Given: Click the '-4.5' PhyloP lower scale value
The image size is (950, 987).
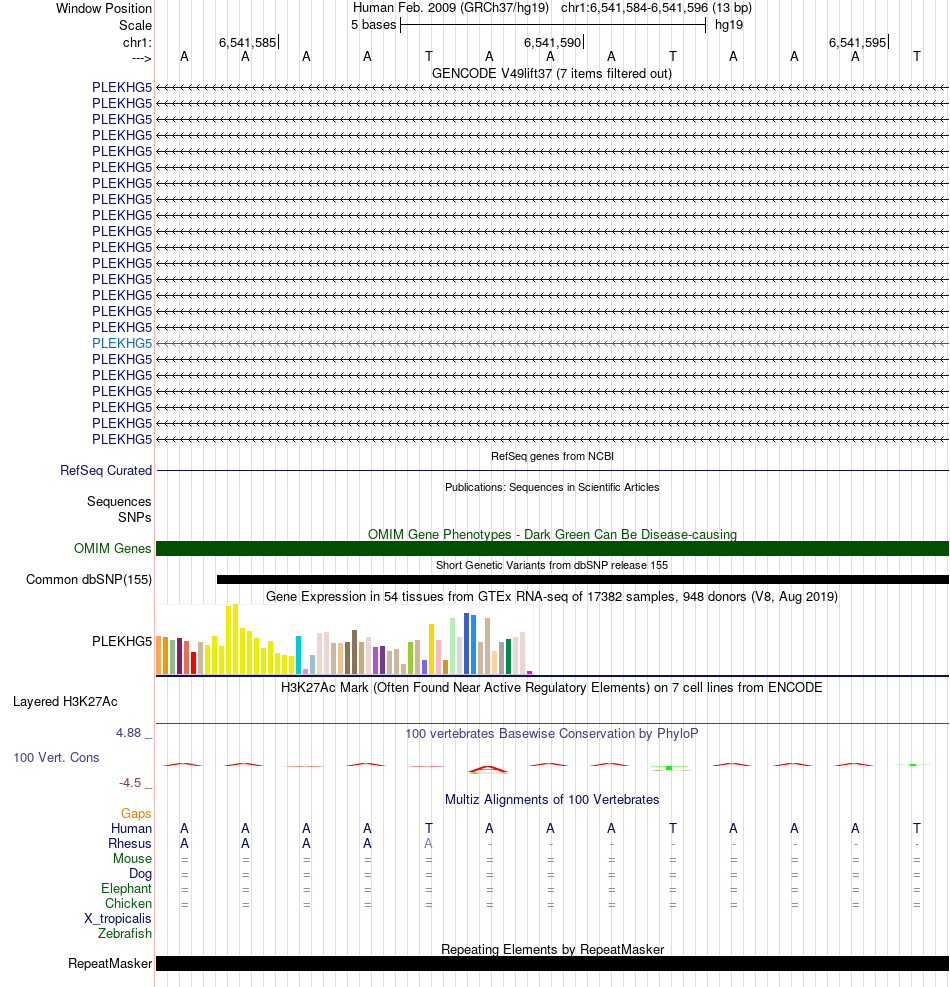Looking at the screenshot, I should [130, 782].
